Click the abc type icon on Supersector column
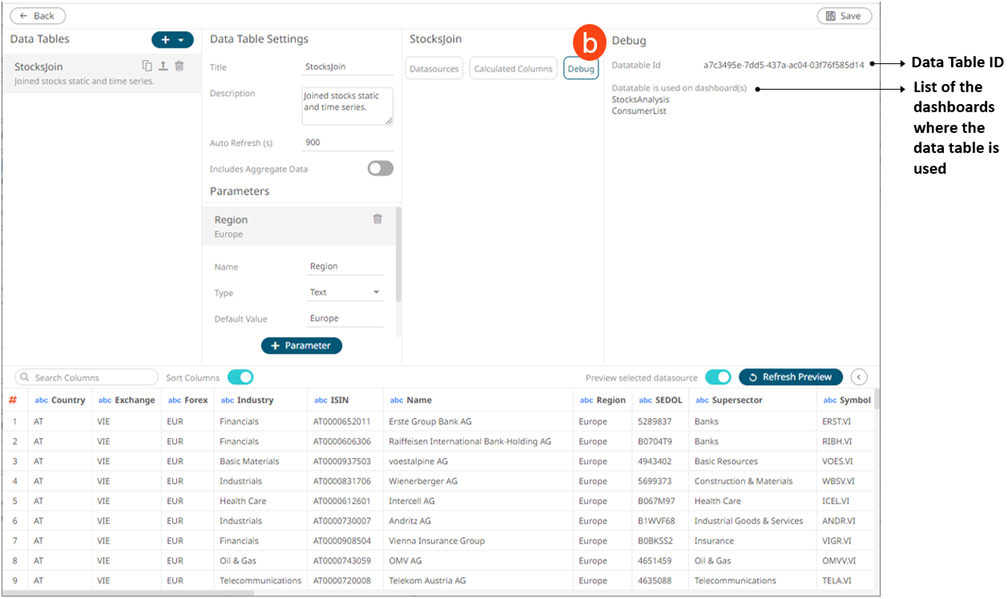1008x599 pixels. click(702, 400)
